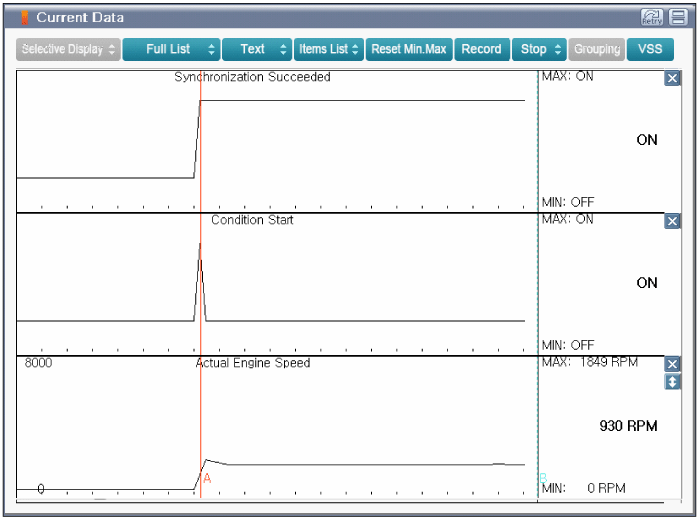Image resolution: width=700 pixels, height=519 pixels.
Task: Click the MIN: 0 RPM readout
Action: 583,488
